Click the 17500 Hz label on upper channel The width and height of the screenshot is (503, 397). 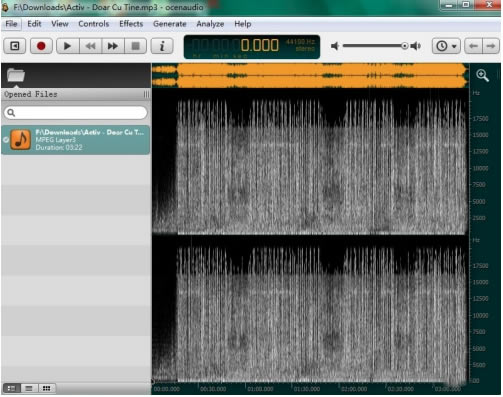480,119
